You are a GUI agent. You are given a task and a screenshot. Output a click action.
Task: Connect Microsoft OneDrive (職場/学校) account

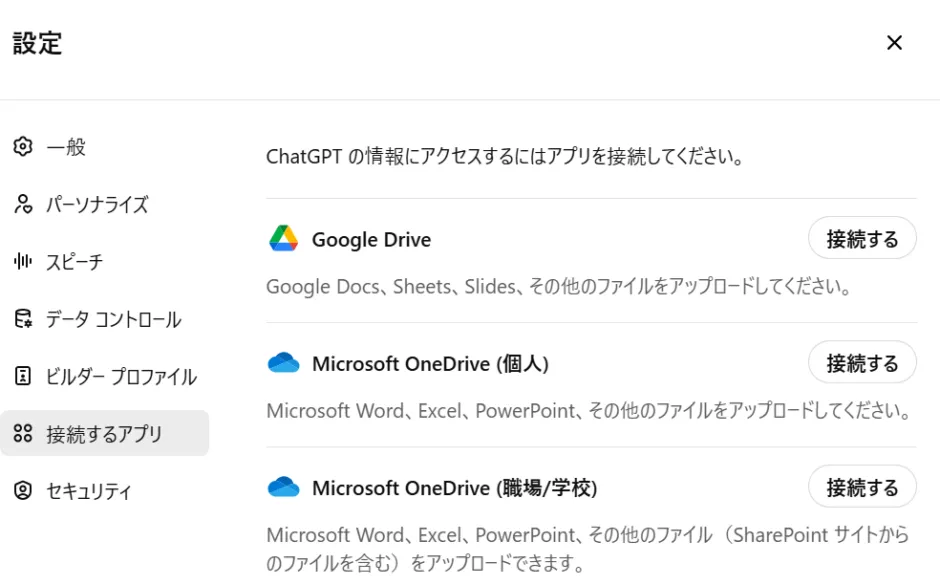click(862, 486)
